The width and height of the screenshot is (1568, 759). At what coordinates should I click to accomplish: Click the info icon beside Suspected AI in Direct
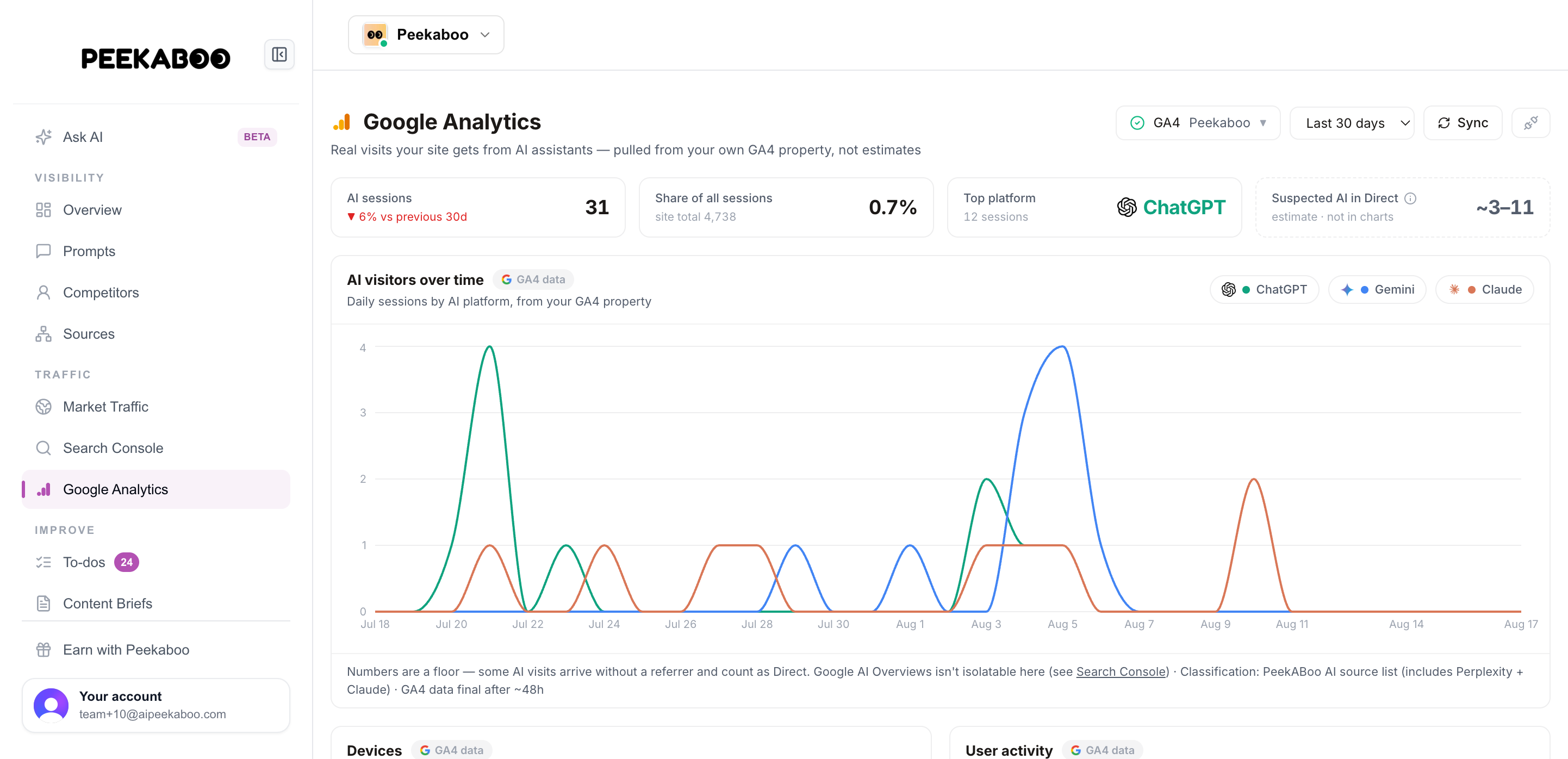click(1410, 198)
